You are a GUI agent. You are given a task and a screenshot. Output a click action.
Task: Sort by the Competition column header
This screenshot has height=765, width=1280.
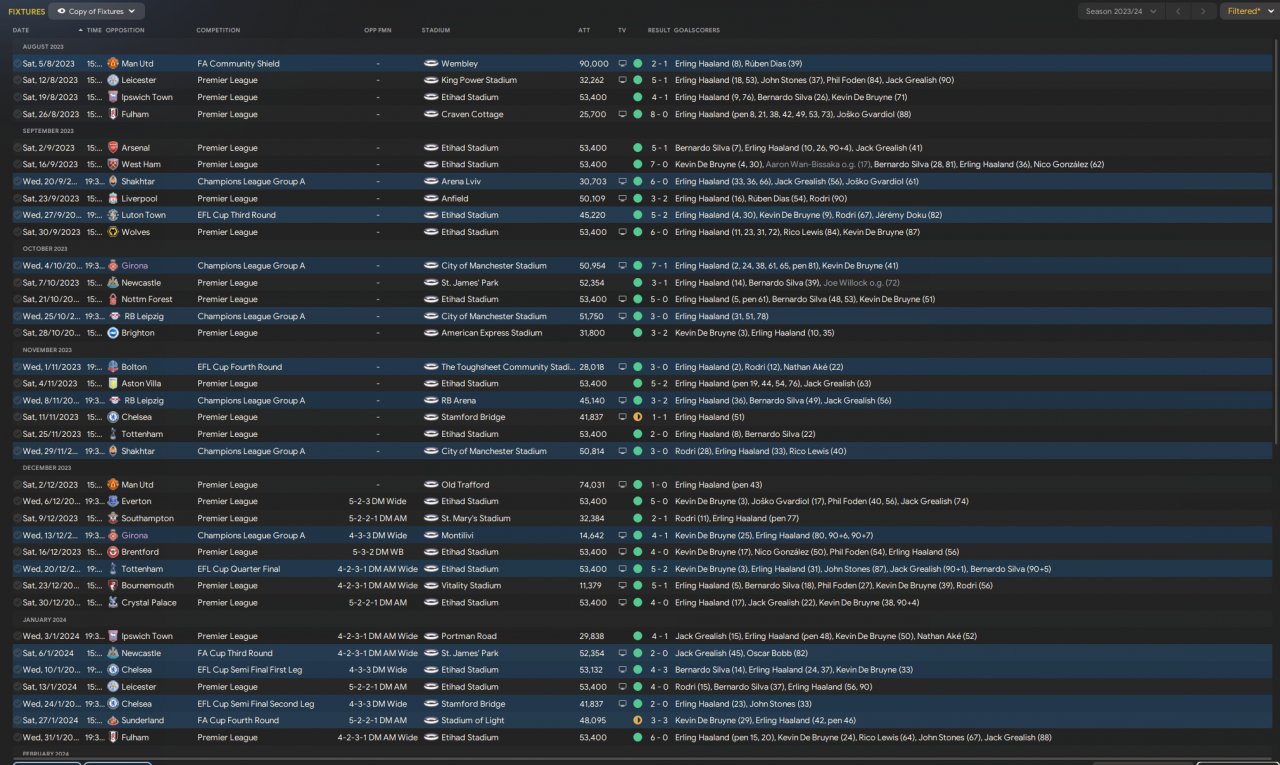click(218, 31)
